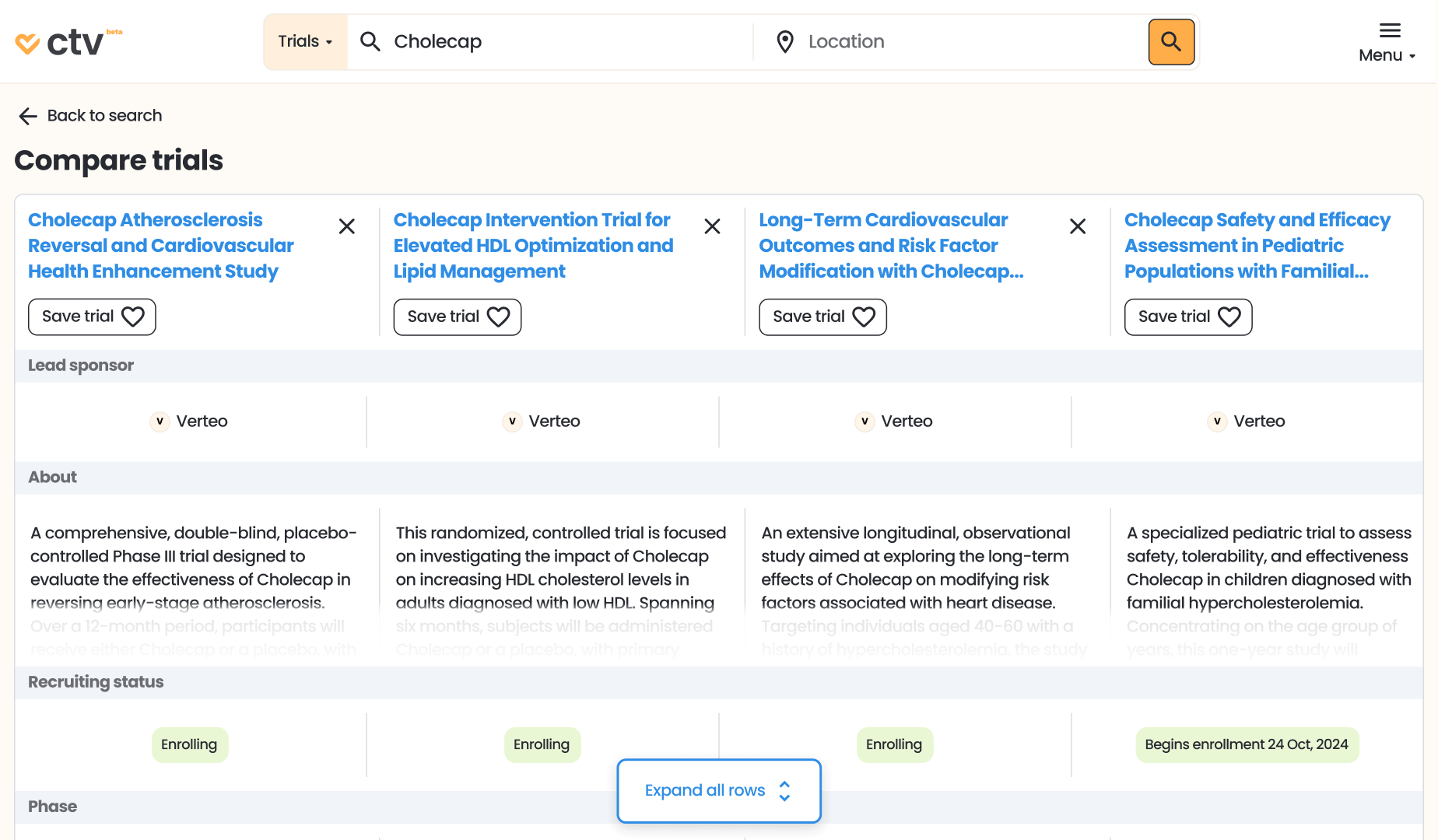Save the Long-Term Cardiovascular Outcomes trial
The image size is (1438, 840).
(x=822, y=317)
